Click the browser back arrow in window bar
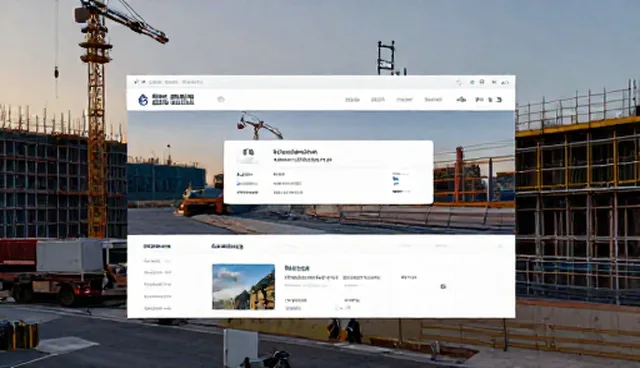 point(136,82)
